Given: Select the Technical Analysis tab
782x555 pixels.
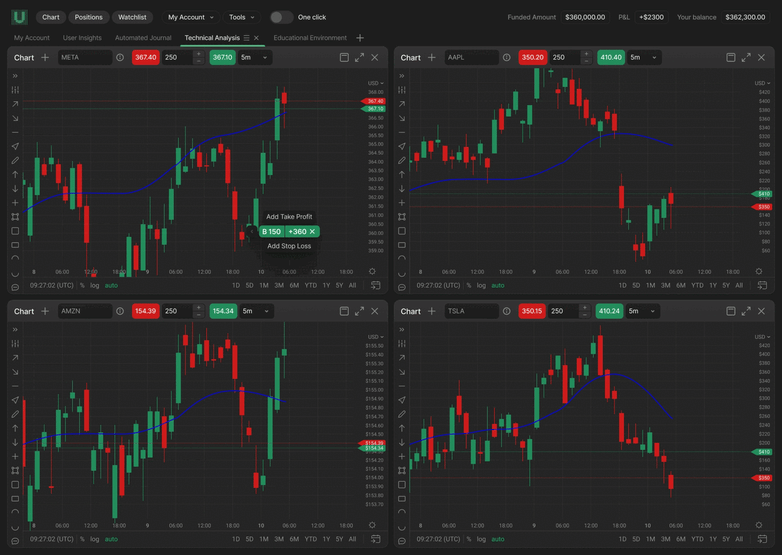Looking at the screenshot, I should pyautogui.click(x=212, y=38).
